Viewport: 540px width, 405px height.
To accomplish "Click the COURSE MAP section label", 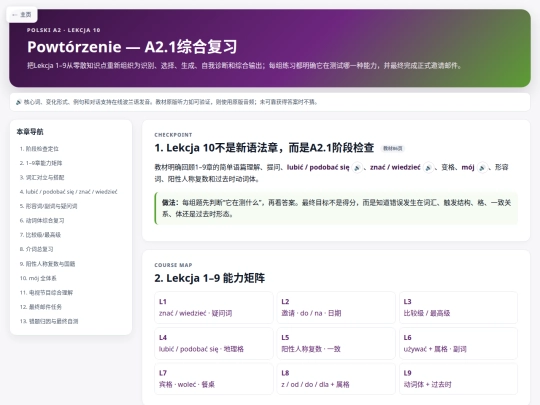I will [x=173, y=265].
